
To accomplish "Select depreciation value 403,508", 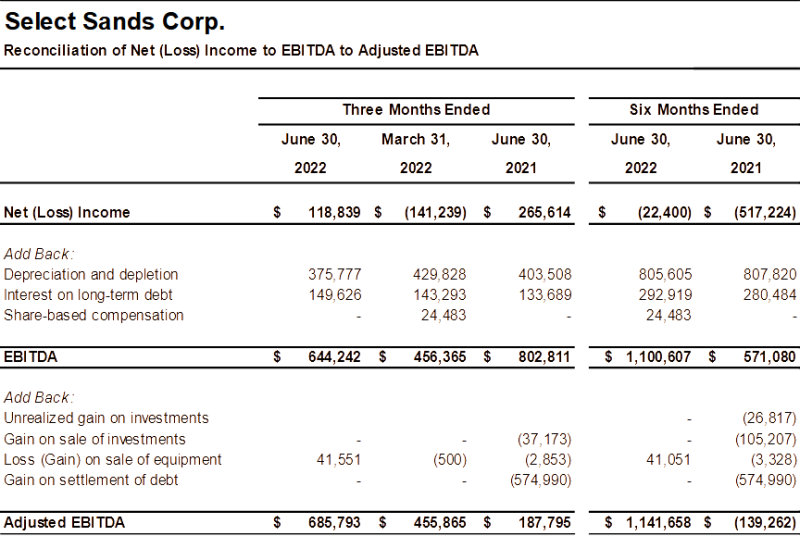I will point(545,274).
